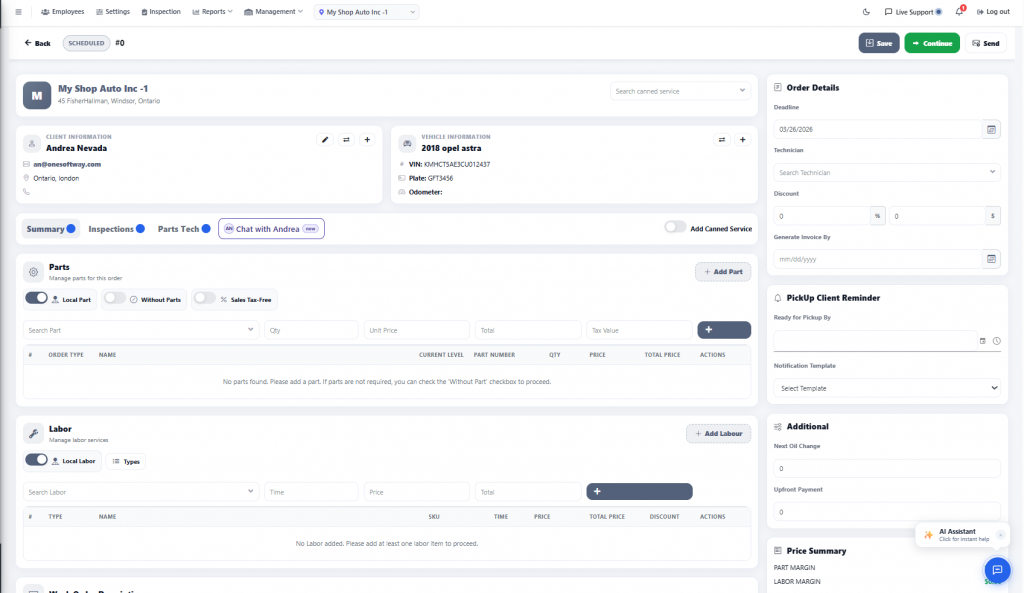Open the Select Template dropdown

point(886,387)
